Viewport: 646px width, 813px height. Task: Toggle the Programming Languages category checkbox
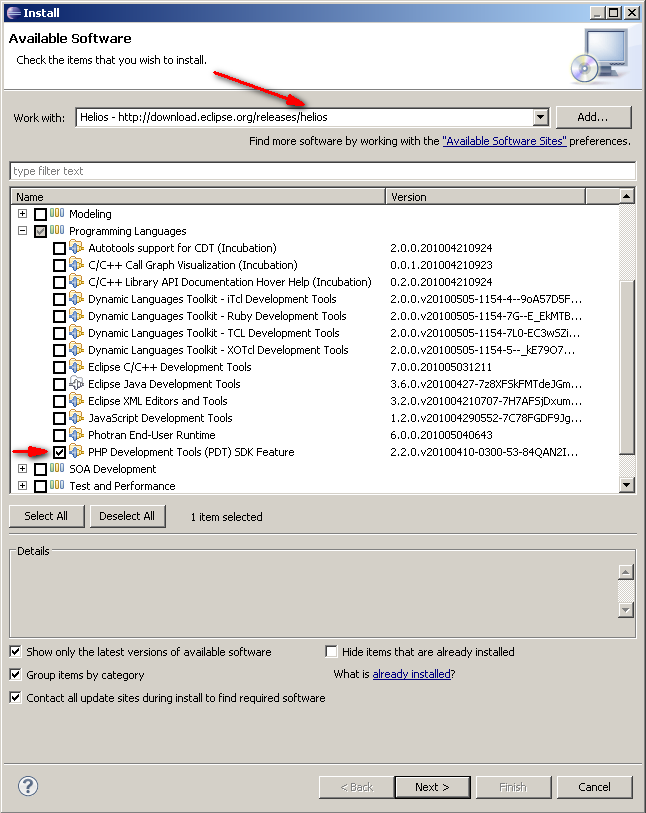coord(40,231)
